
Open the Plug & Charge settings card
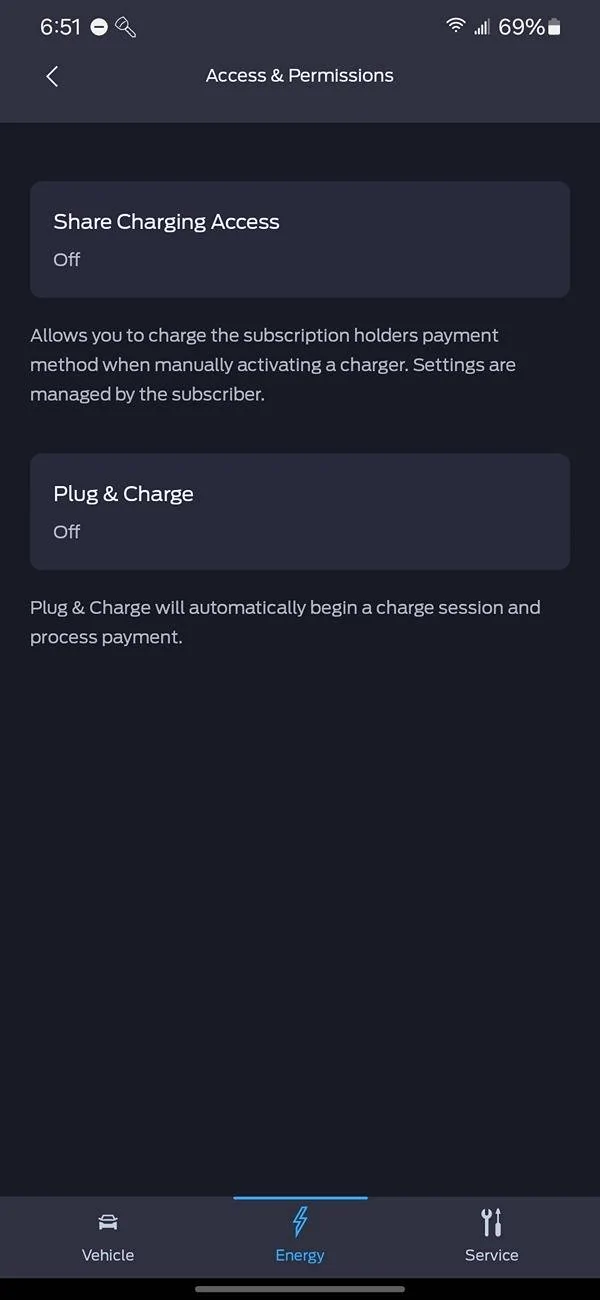[x=300, y=511]
